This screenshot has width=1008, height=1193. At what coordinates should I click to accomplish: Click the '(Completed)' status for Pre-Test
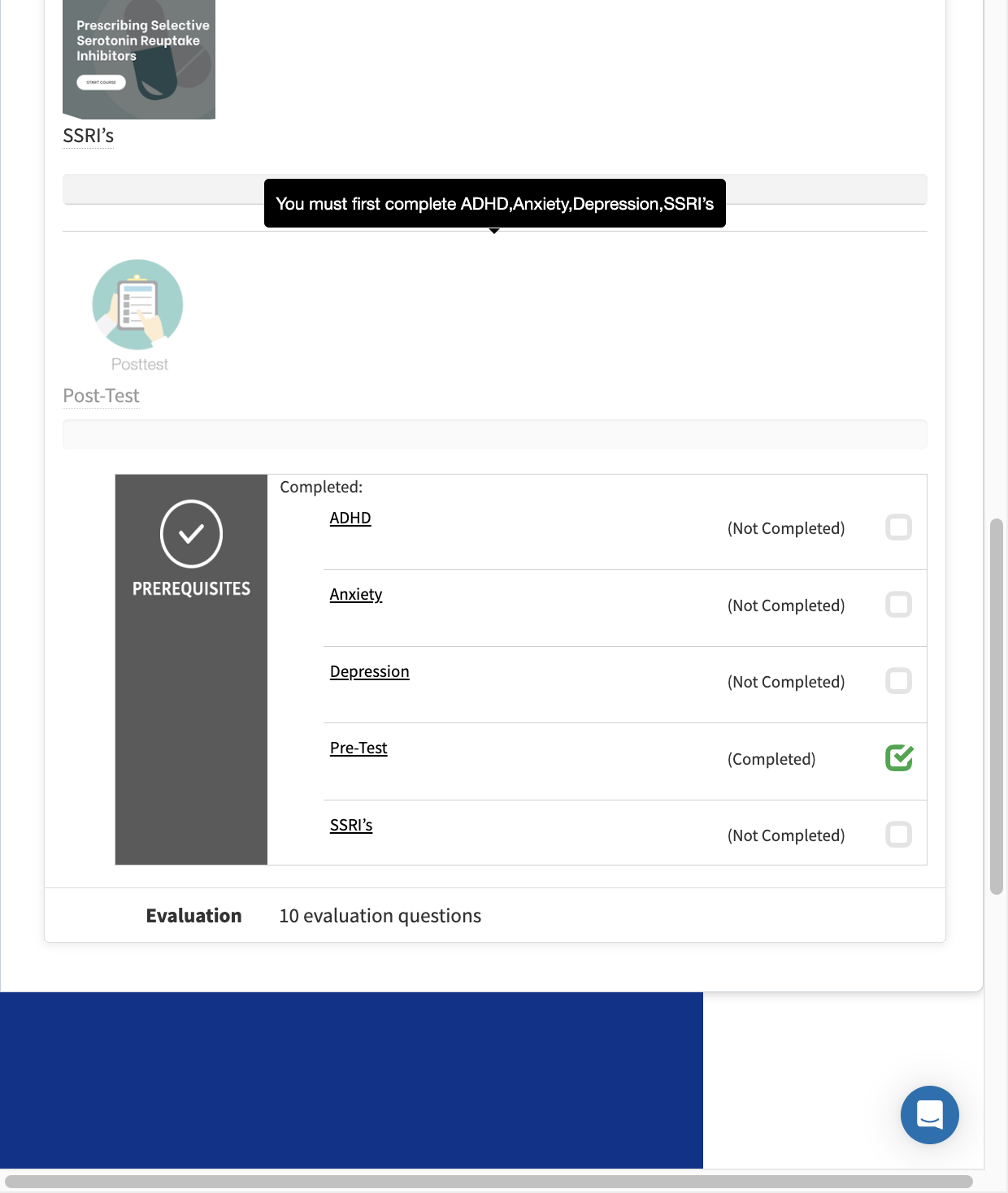[771, 759]
